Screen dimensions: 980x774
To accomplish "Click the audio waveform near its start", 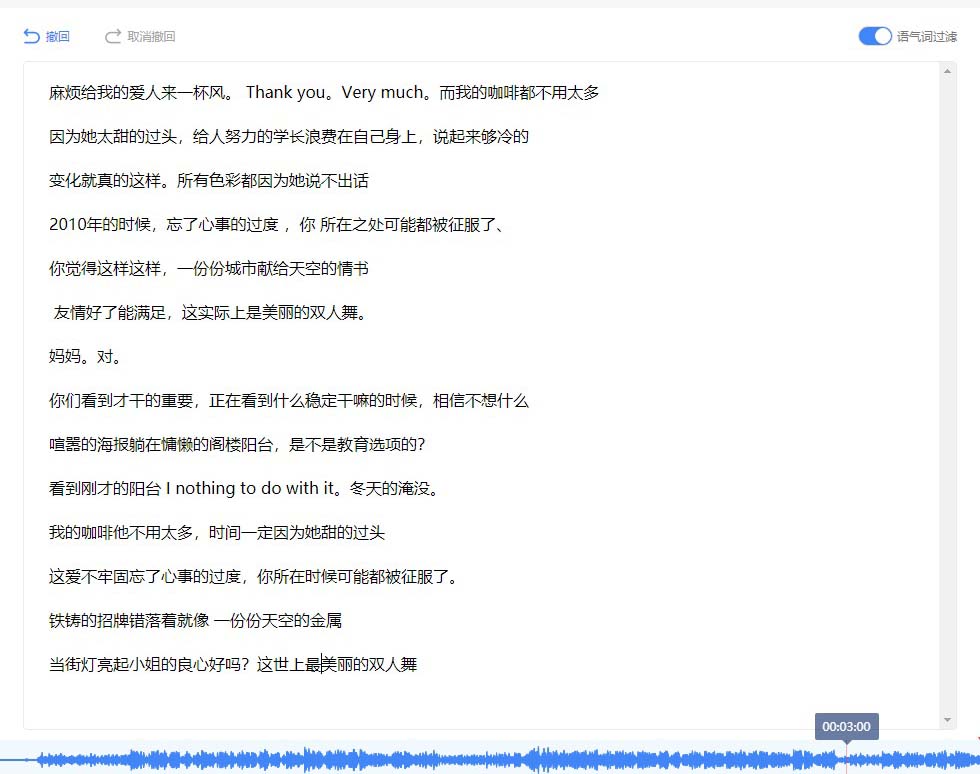I will click(60, 760).
